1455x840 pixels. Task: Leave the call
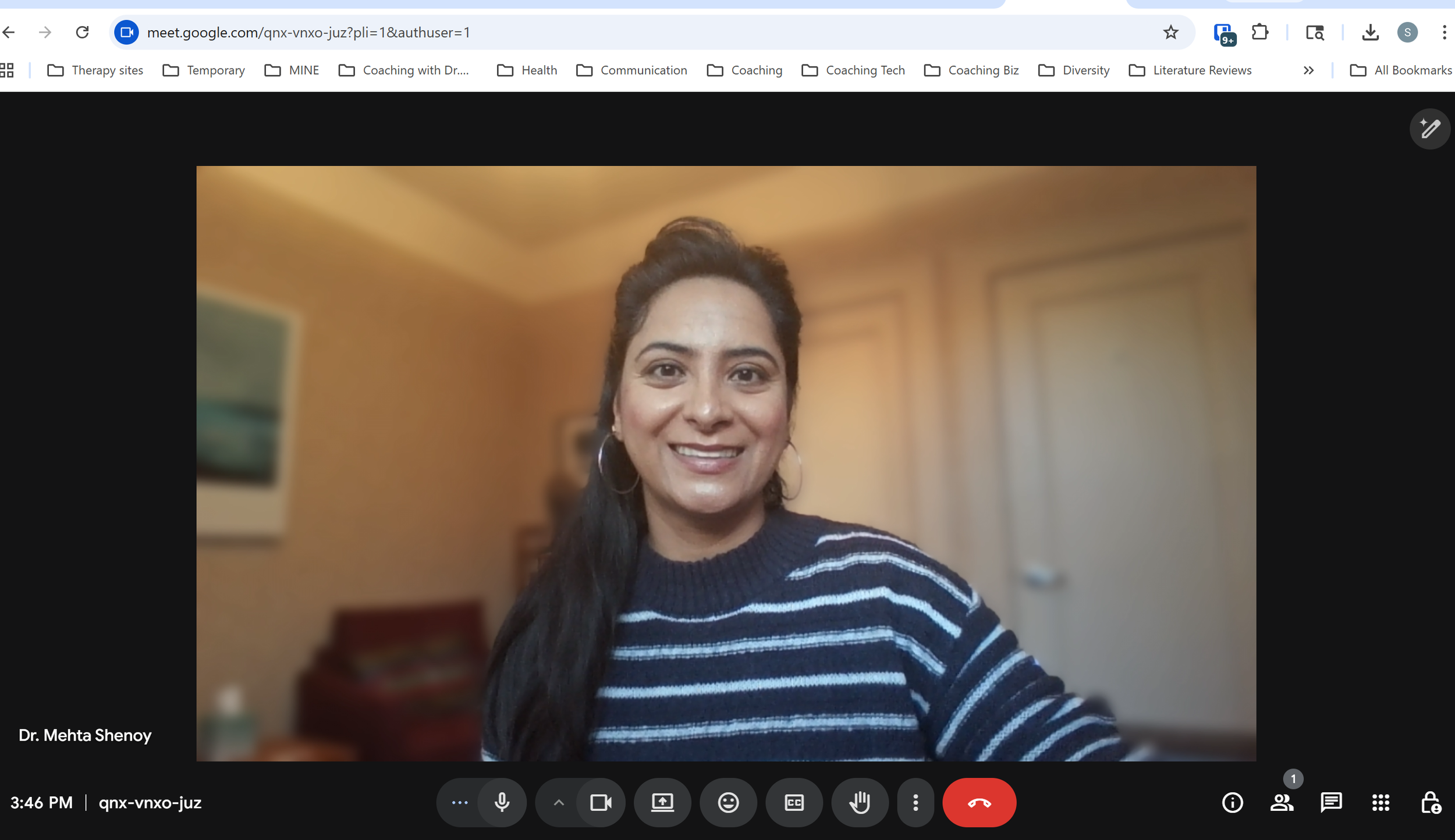[979, 803]
